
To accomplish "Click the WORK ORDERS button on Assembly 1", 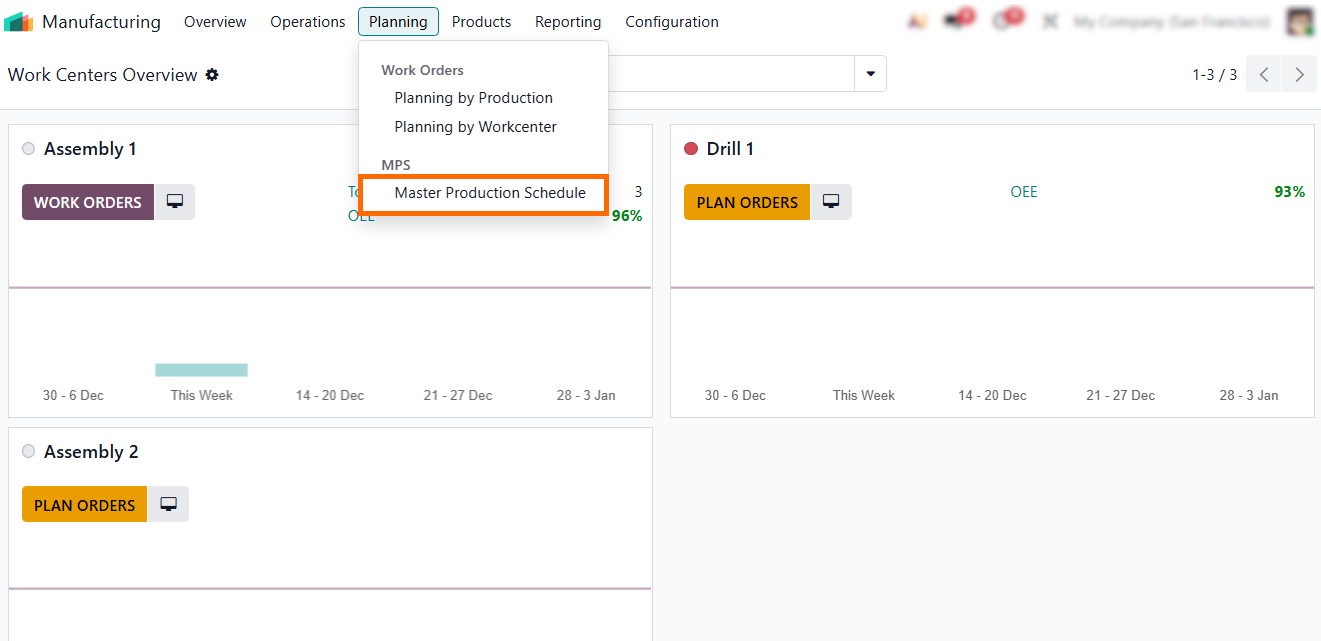I will (x=87, y=201).
